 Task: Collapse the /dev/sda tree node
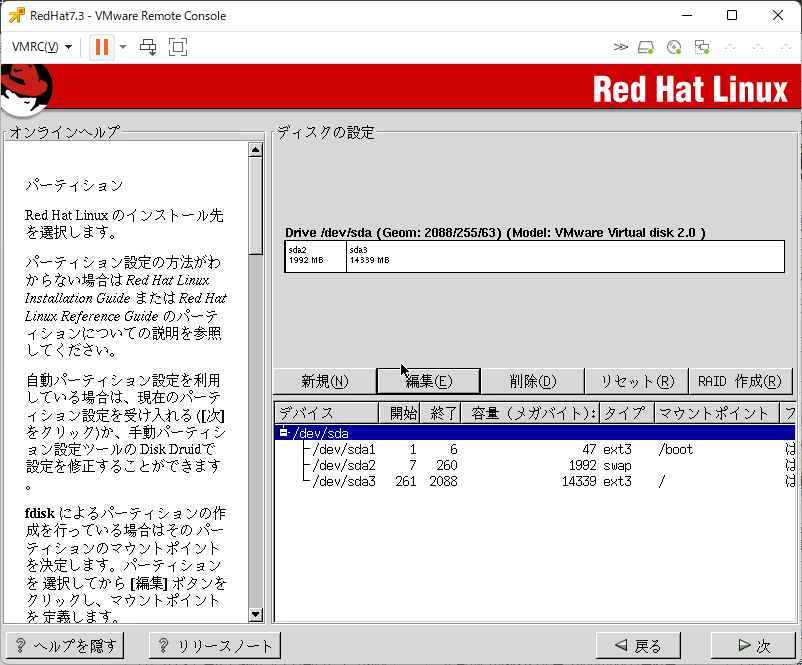(283, 433)
